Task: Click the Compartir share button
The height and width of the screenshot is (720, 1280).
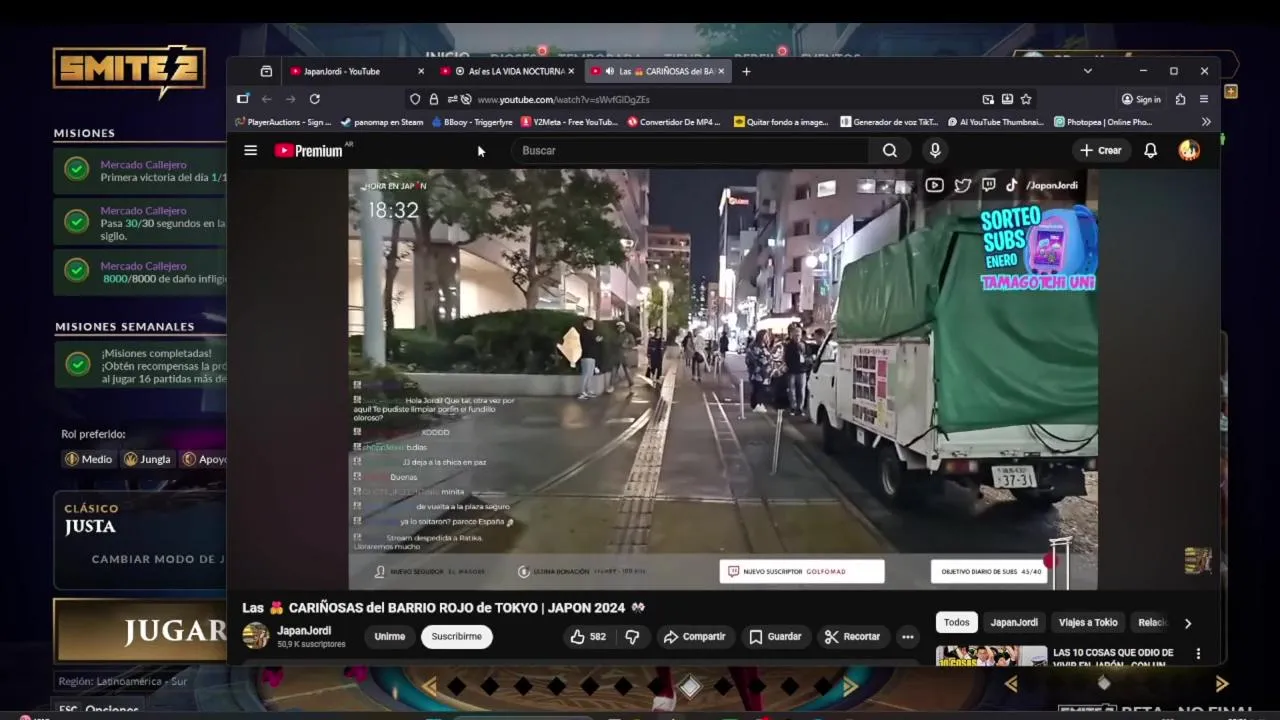Action: [695, 636]
